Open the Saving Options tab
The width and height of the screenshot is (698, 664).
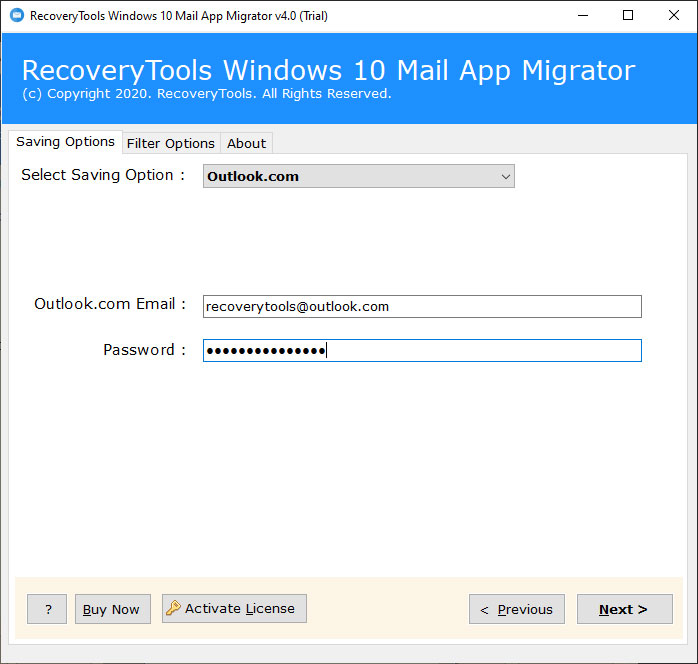click(65, 142)
